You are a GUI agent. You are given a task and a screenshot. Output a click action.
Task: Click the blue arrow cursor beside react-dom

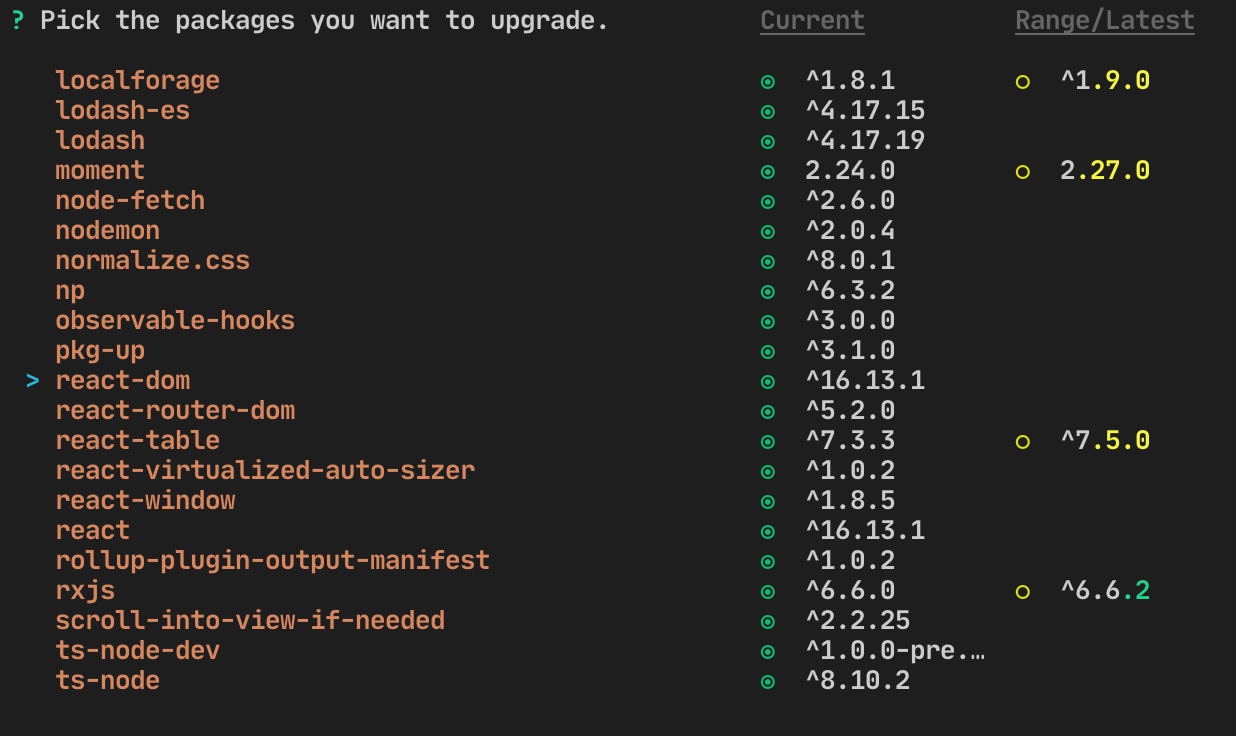point(31,380)
